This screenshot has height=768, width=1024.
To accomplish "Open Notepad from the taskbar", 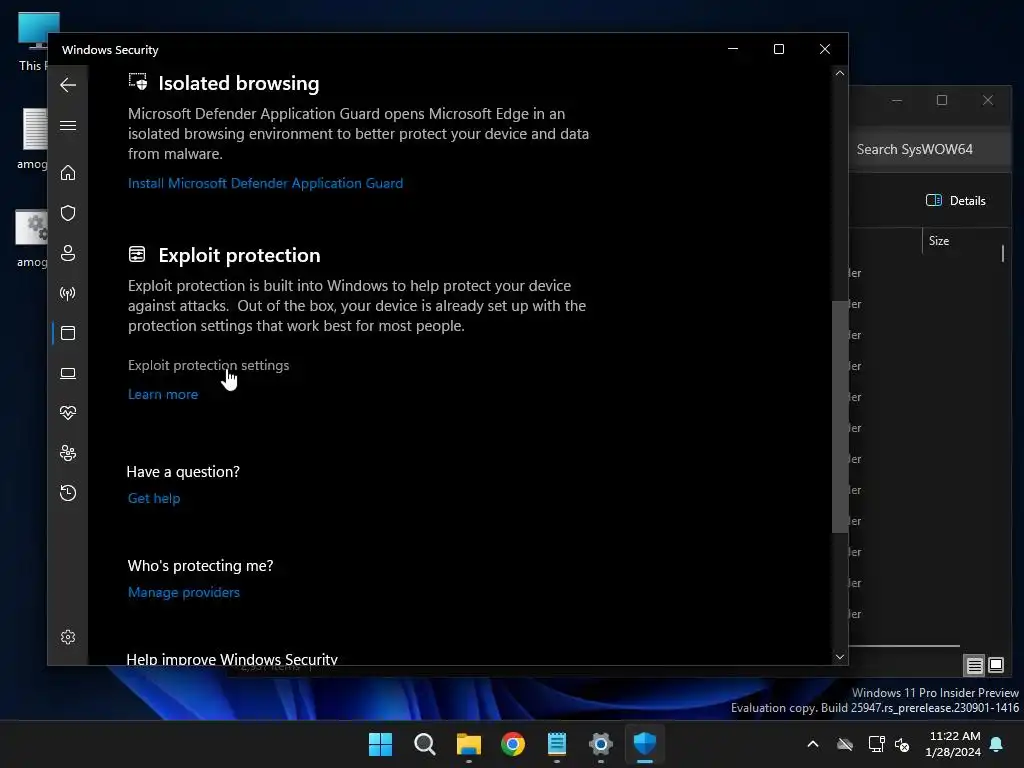I will pyautogui.click(x=556, y=744).
